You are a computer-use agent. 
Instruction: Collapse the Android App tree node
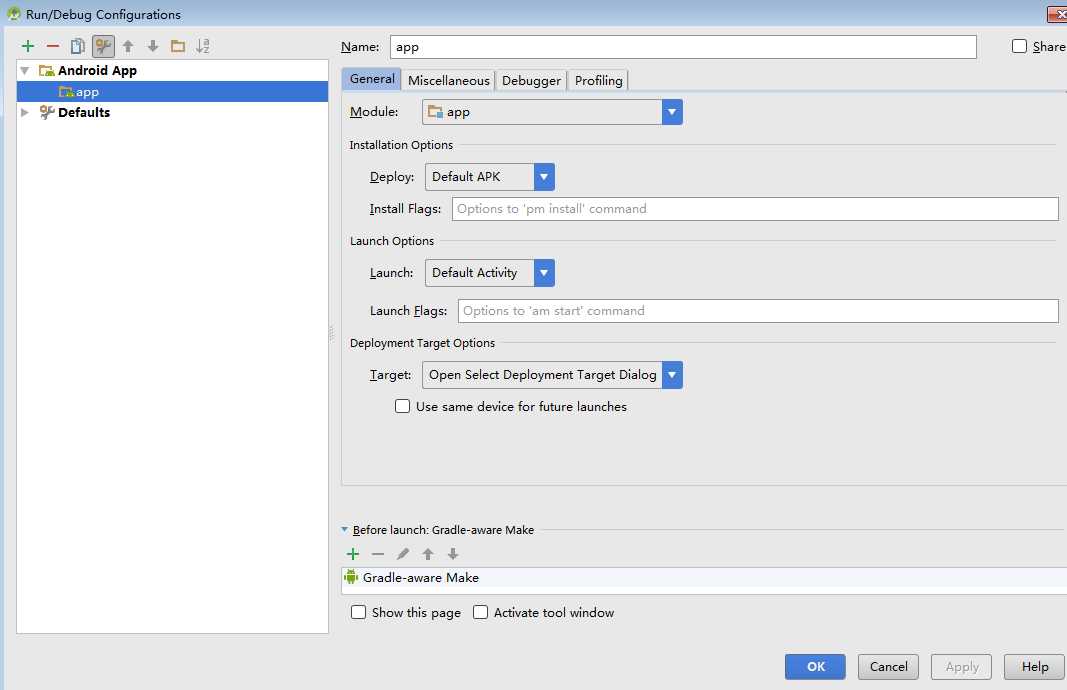[24, 71]
